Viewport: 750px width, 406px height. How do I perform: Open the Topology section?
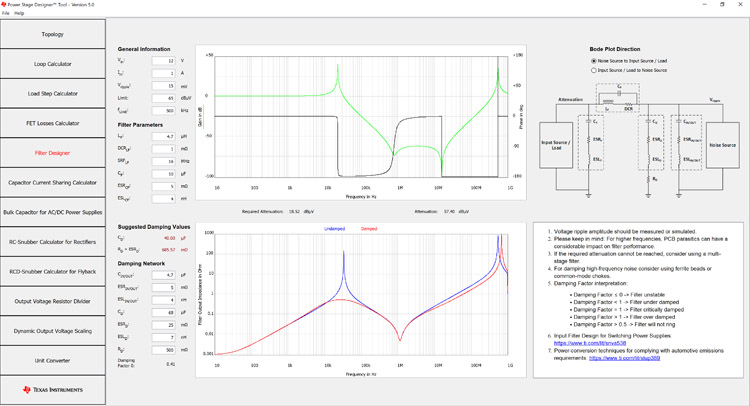click(53, 34)
